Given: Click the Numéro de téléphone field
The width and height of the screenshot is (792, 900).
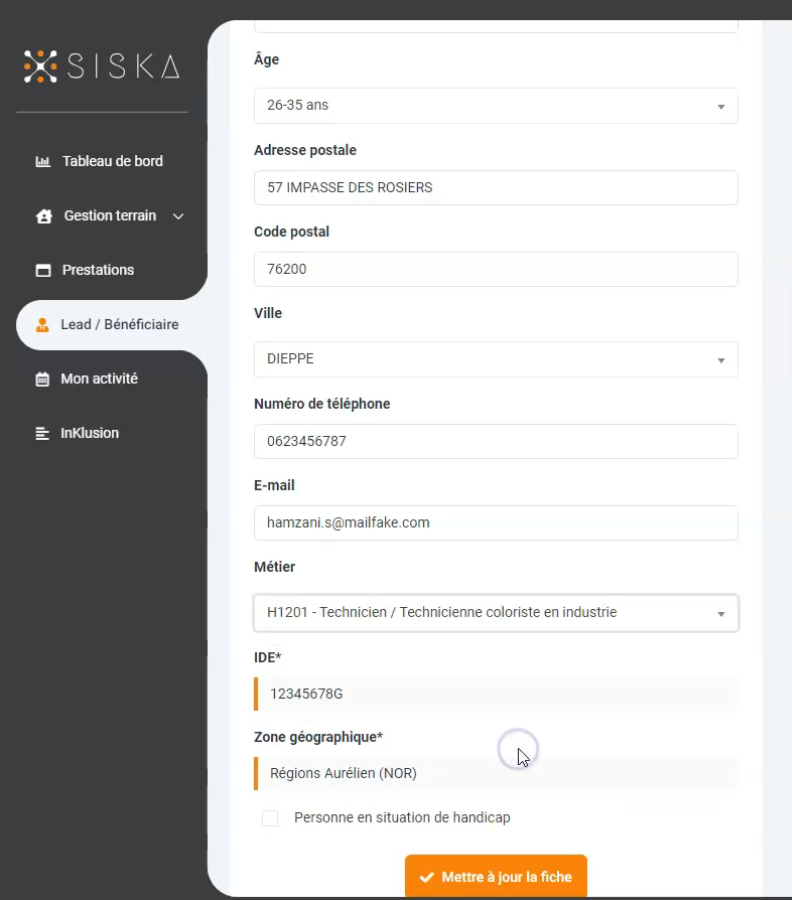Looking at the screenshot, I should point(496,441).
